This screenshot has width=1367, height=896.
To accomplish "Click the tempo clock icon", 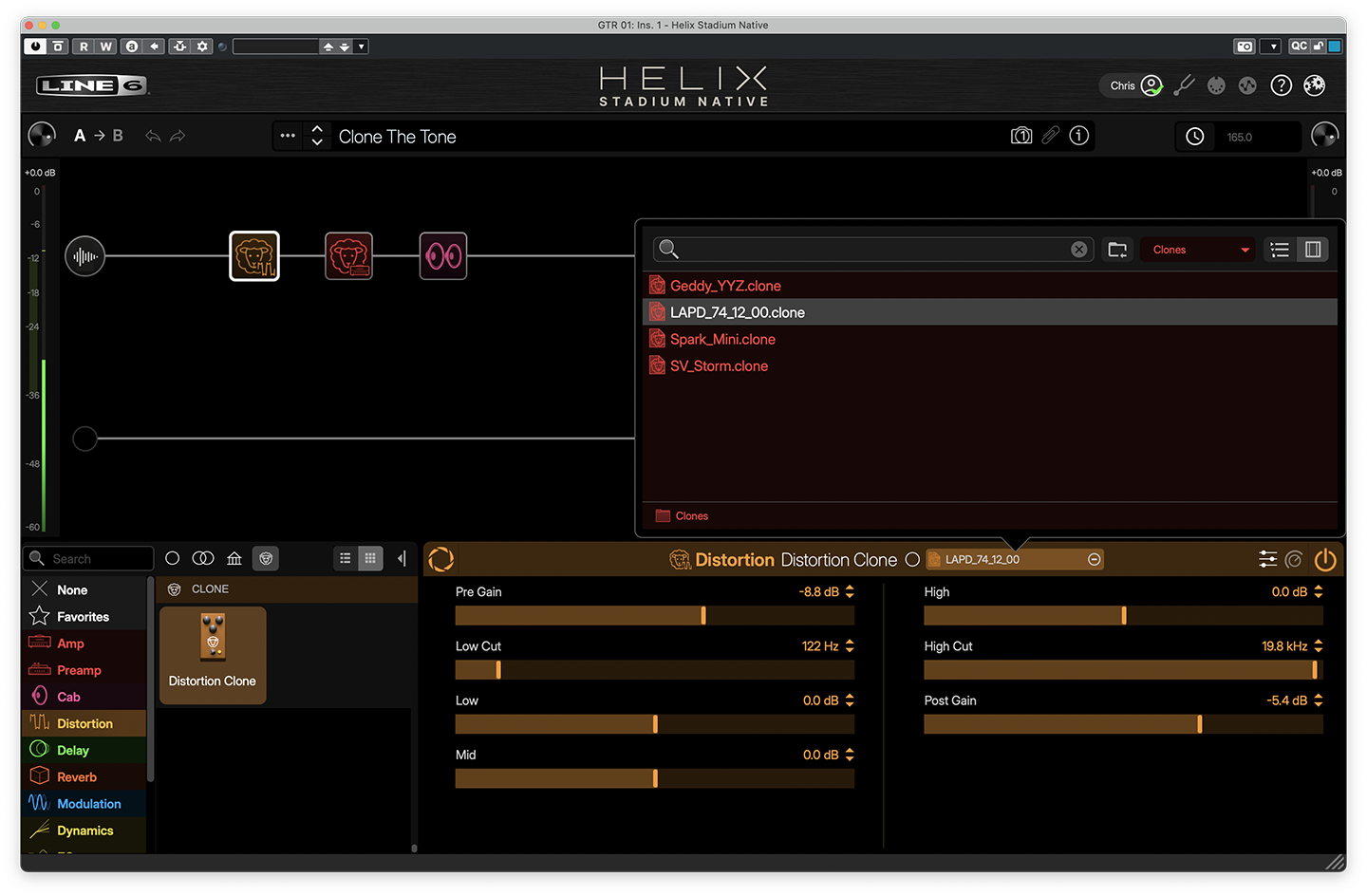I will click(x=1195, y=137).
